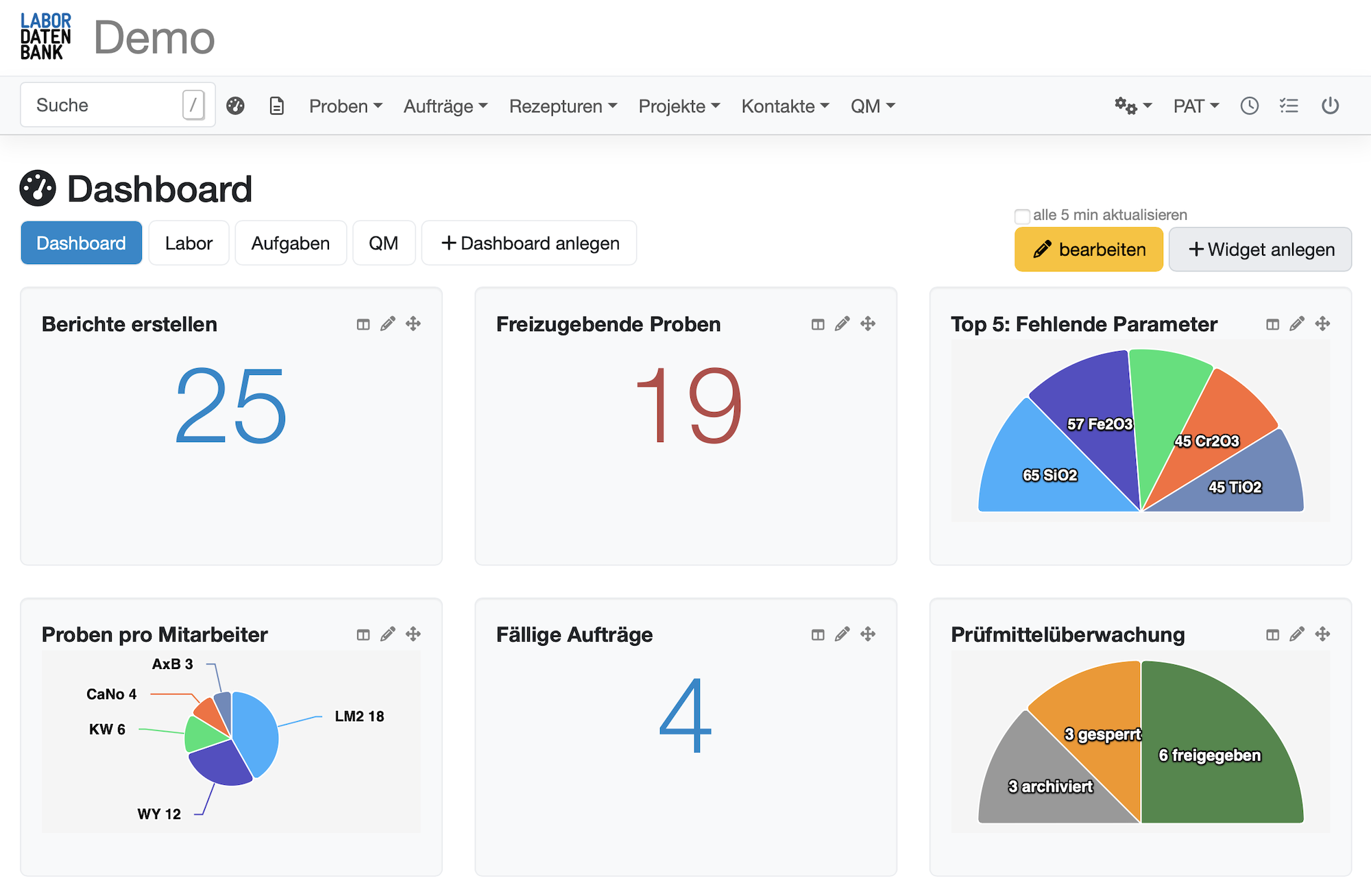Click the resize icon on the 'Prüfmittelüberwachung' widget
Viewport: 1371px width, 896px height.
[1273, 634]
